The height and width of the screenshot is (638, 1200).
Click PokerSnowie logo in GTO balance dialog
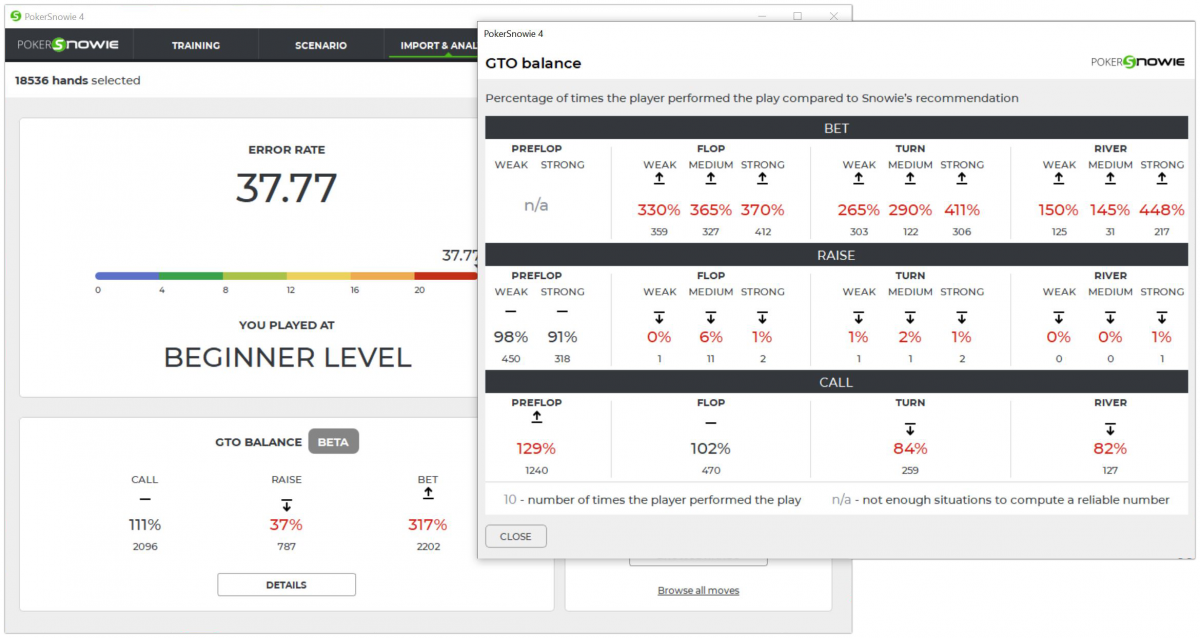[x=1138, y=62]
